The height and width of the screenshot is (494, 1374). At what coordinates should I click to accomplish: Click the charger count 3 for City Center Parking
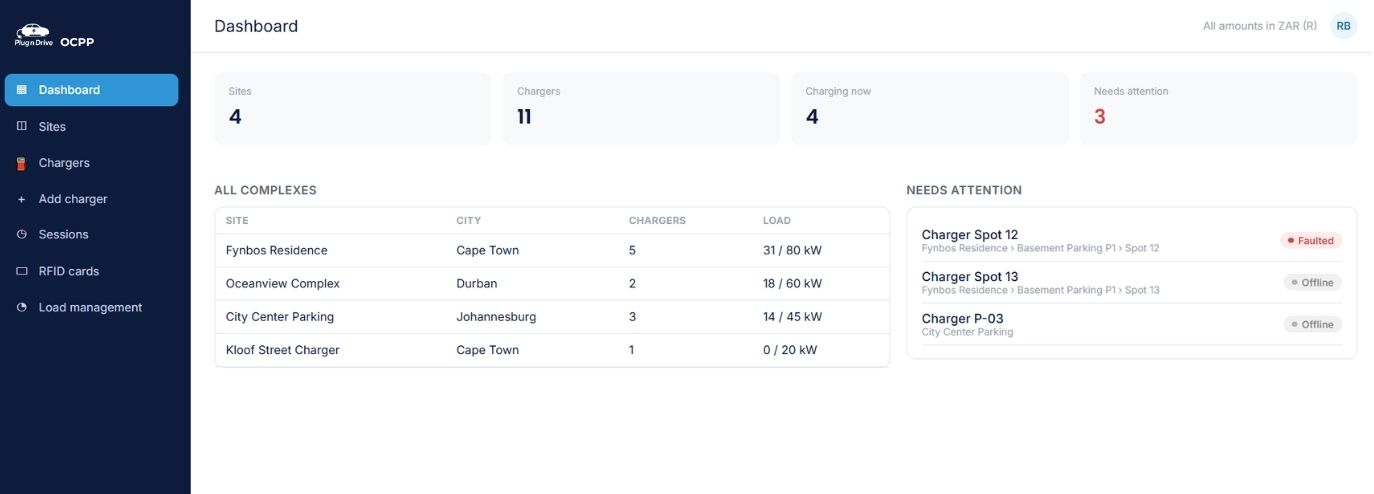tap(632, 317)
